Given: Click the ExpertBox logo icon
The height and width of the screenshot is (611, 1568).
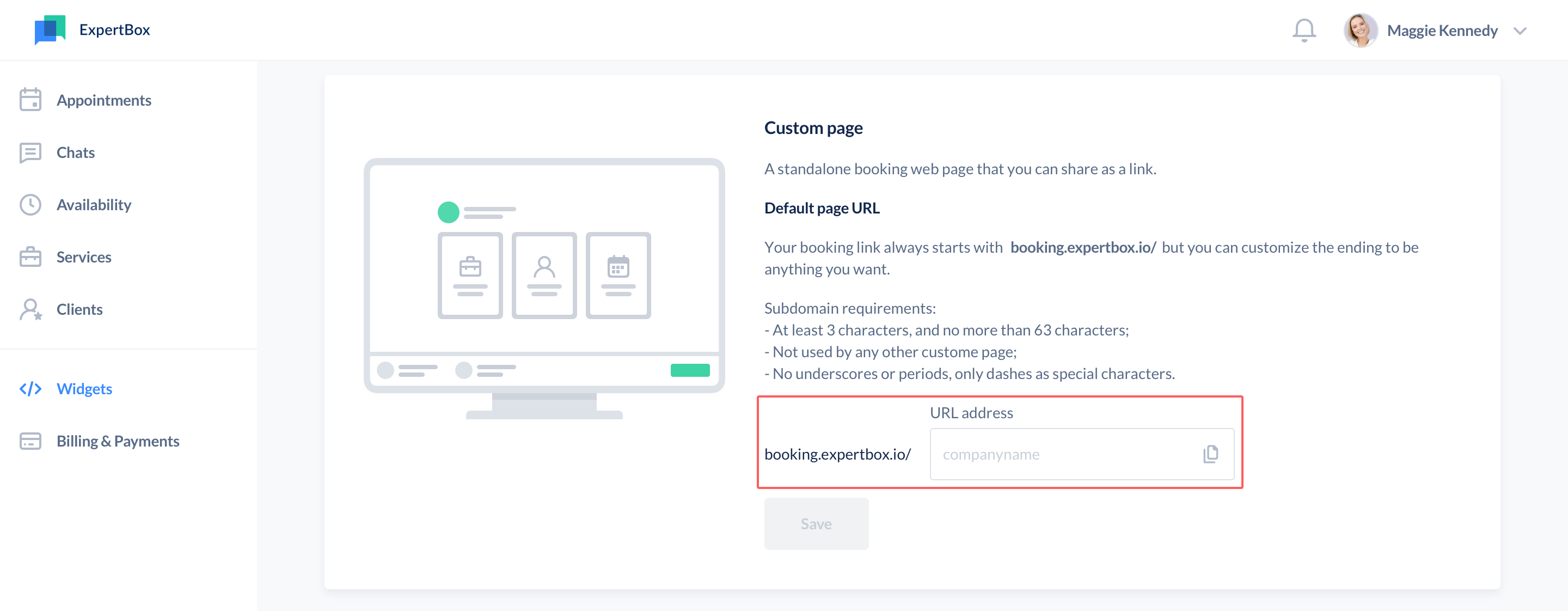Looking at the screenshot, I should pyautogui.click(x=50, y=30).
